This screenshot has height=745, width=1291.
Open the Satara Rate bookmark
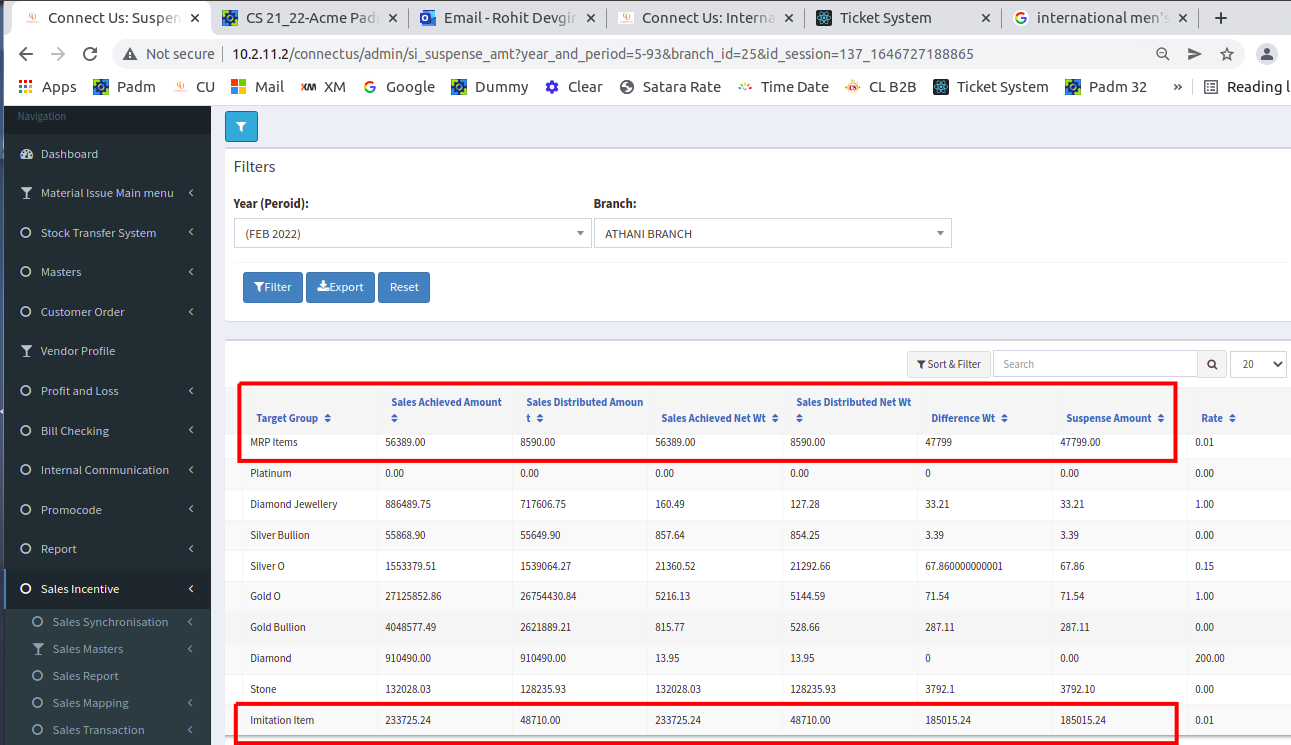coord(670,87)
